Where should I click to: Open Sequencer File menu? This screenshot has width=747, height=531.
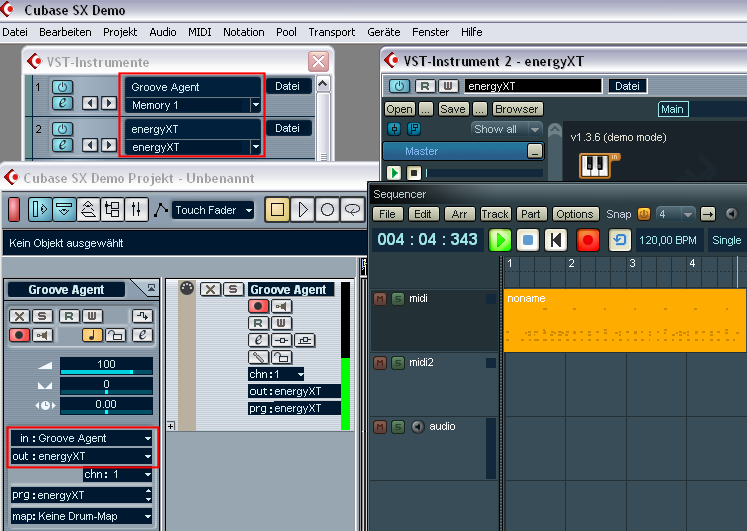tap(387, 214)
